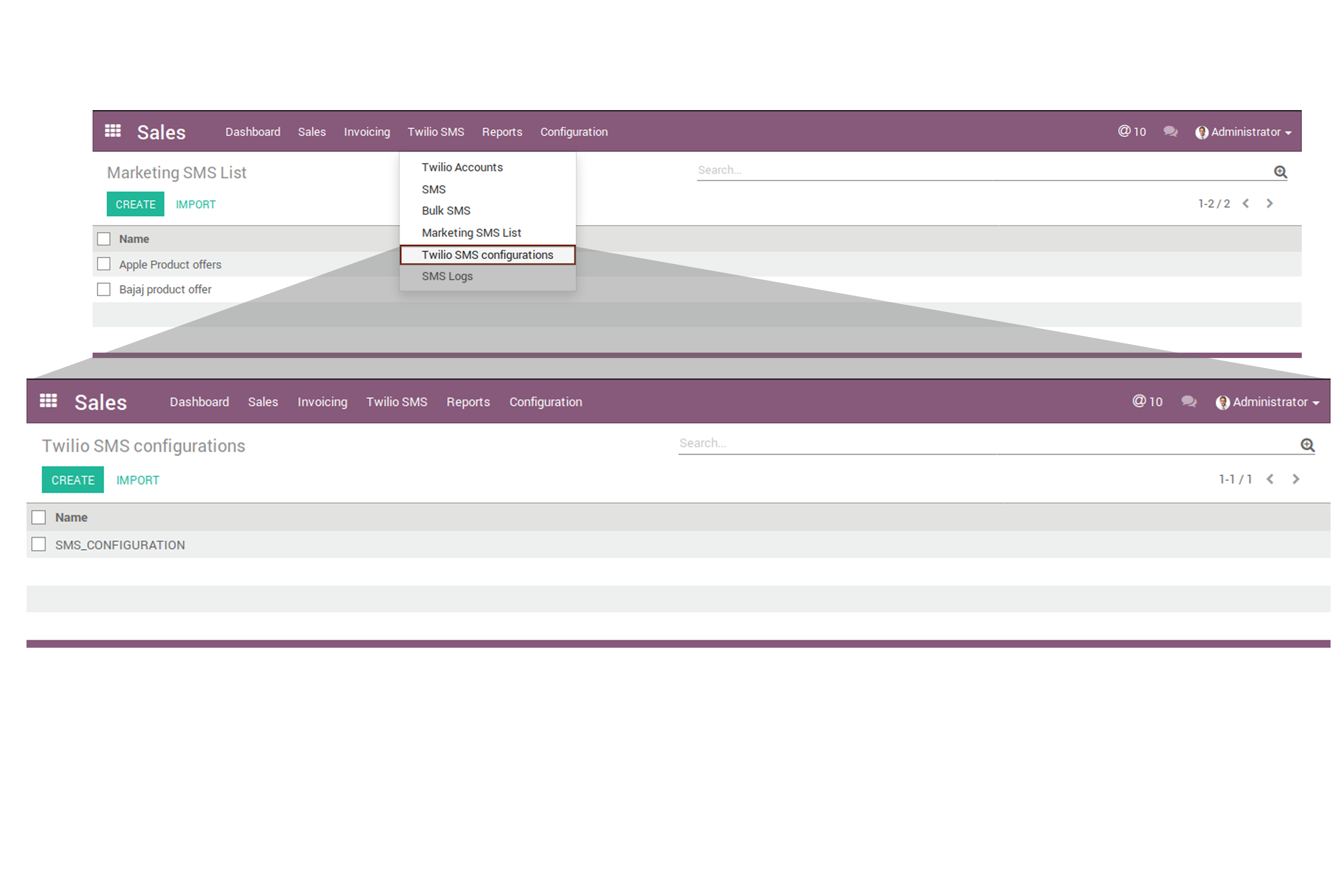Go to previous page in Twilio SMS configurations pager
The image size is (1344, 896).
1270,479
